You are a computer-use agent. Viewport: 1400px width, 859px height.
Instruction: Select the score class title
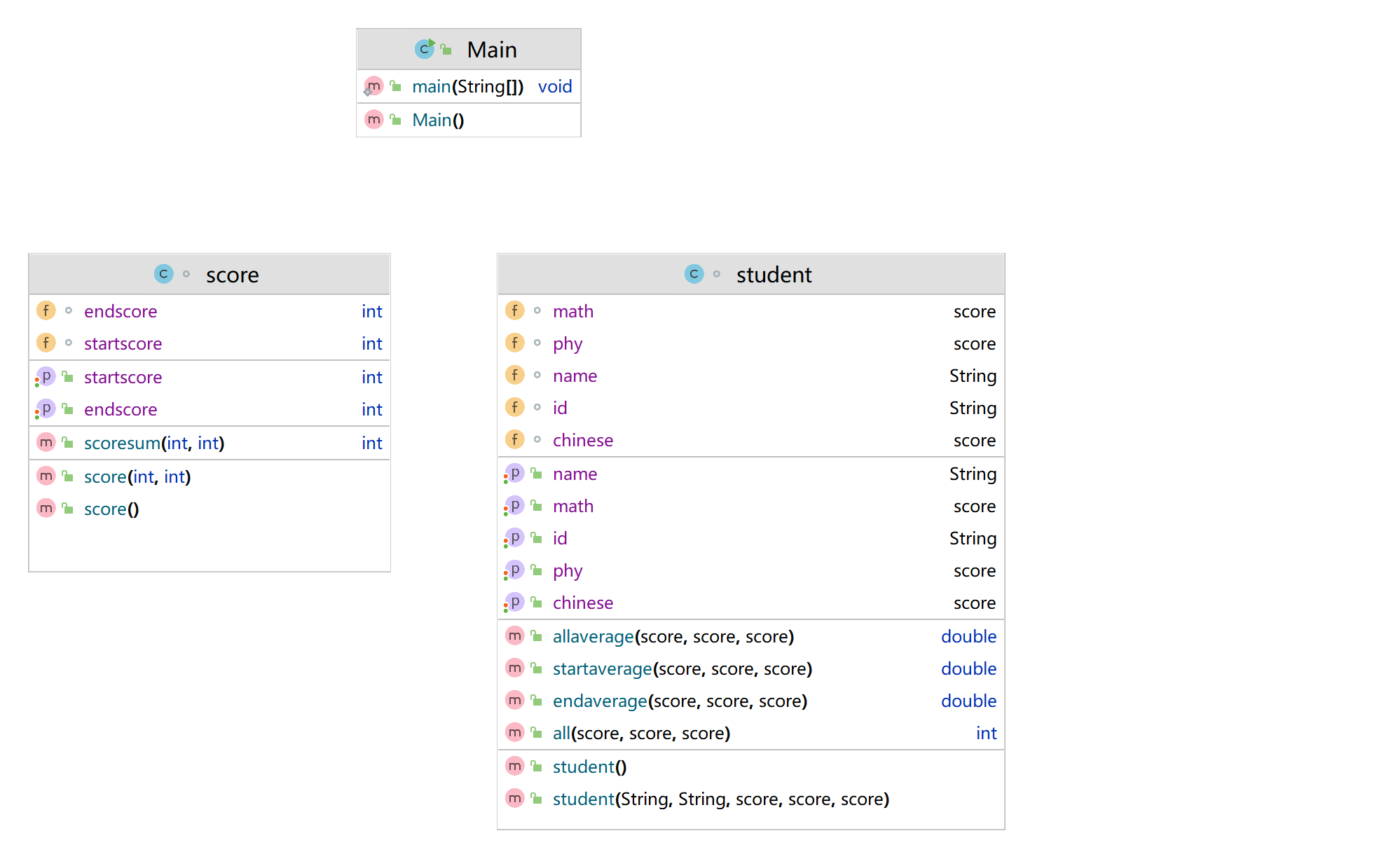232,275
